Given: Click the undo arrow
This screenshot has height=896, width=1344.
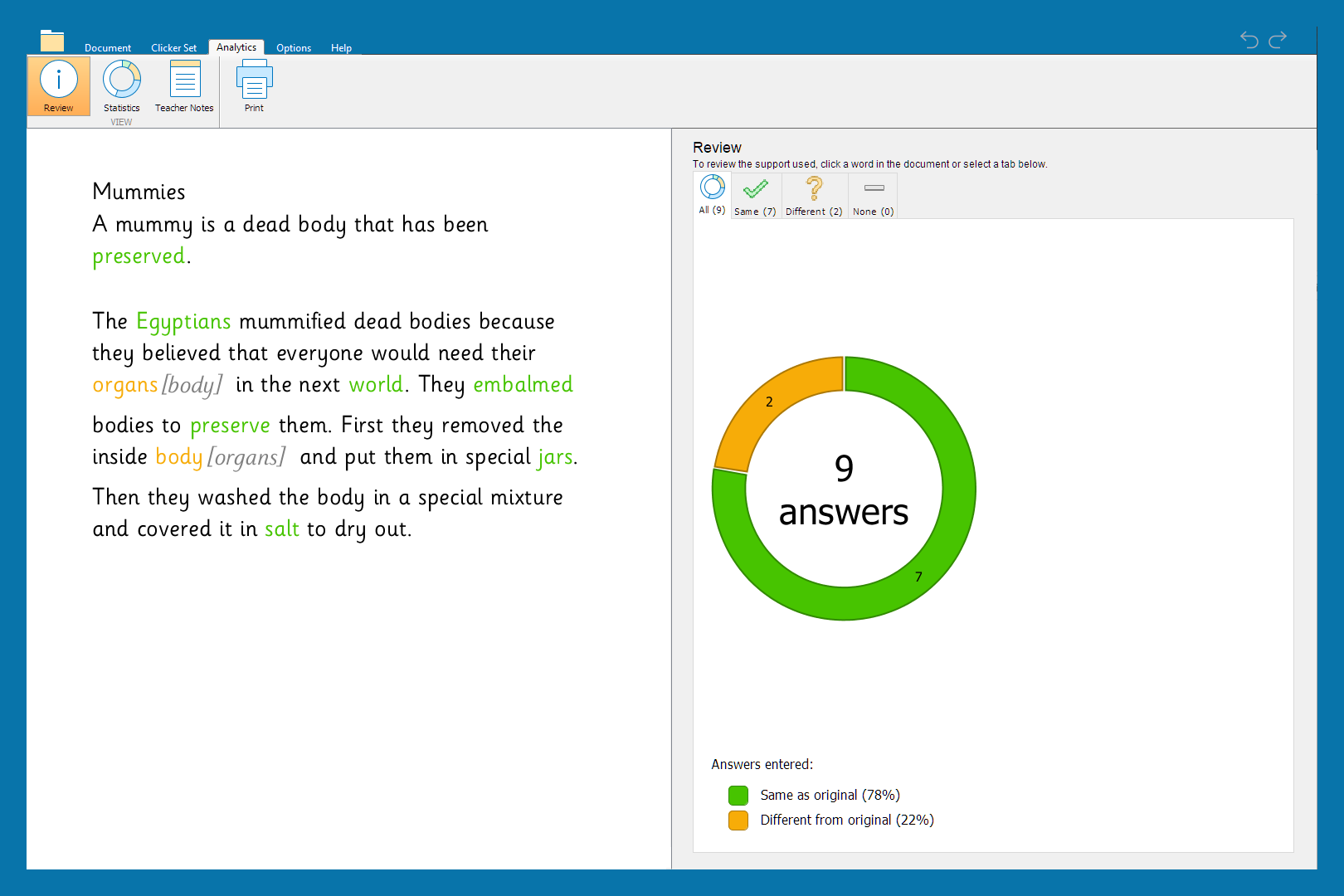Looking at the screenshot, I should pos(1249,39).
